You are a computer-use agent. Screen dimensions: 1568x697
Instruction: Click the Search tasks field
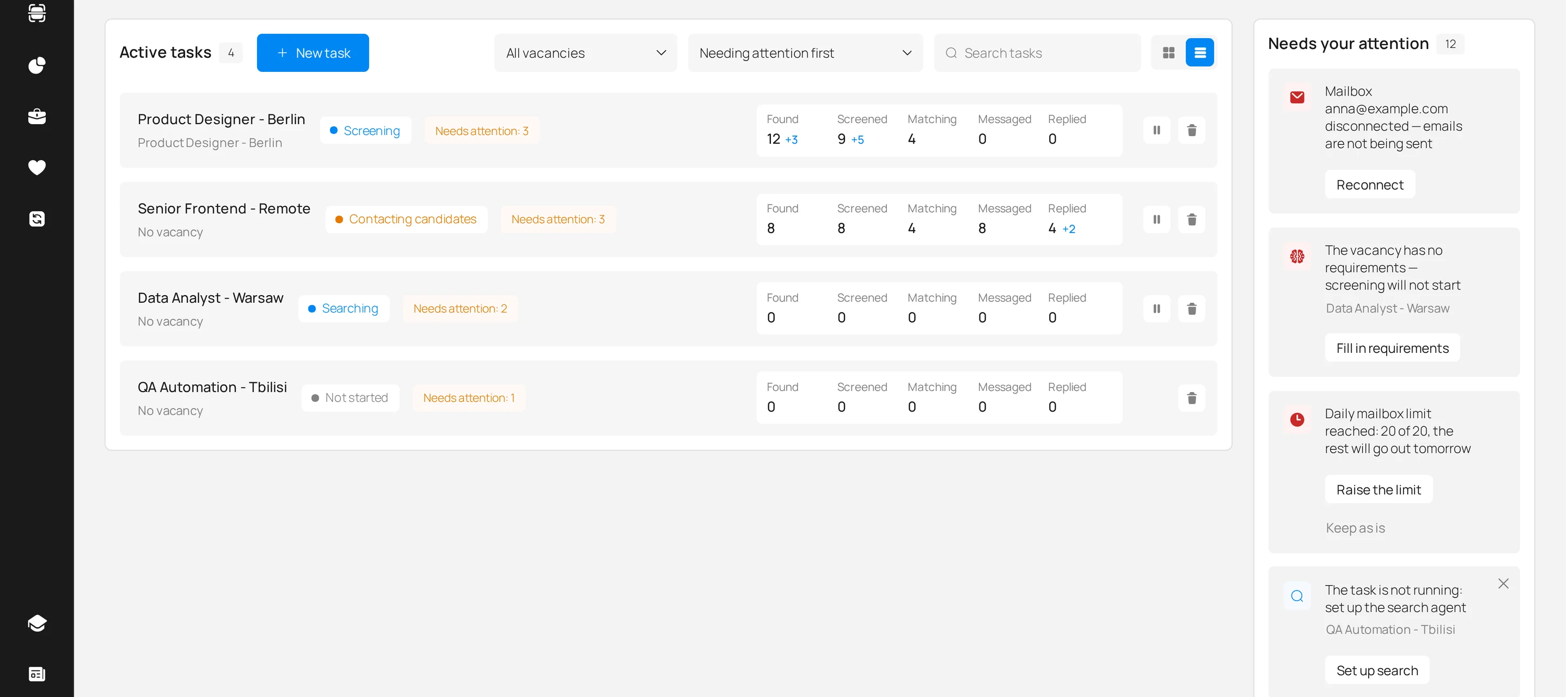coord(1037,53)
